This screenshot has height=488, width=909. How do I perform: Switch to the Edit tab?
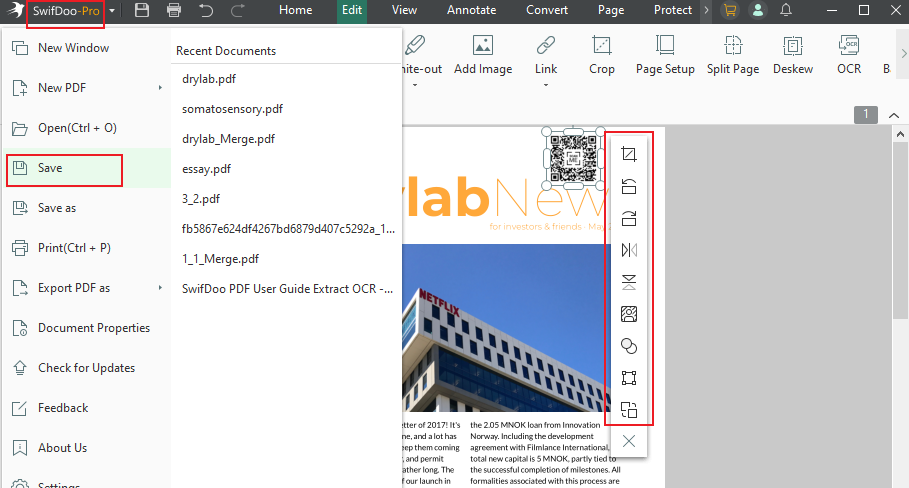(352, 10)
